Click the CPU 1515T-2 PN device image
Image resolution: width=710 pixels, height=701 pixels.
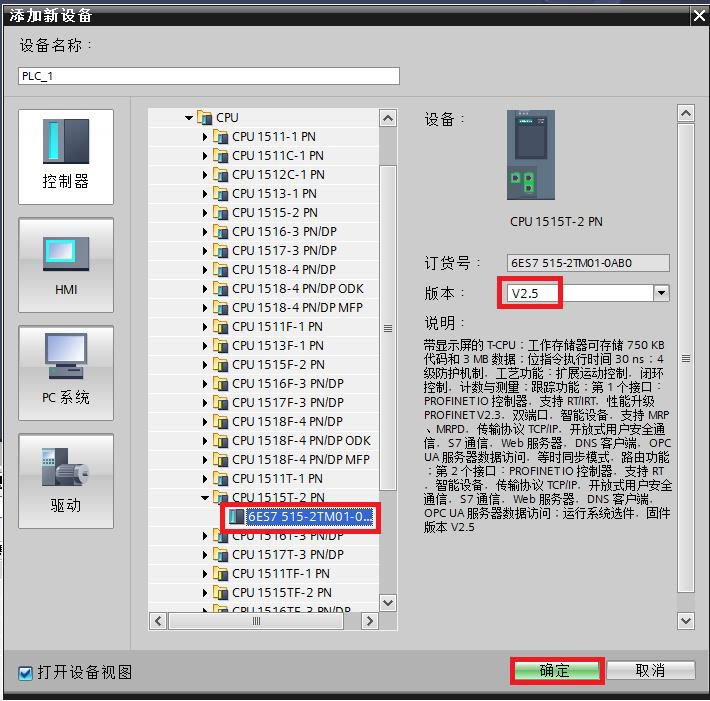tap(531, 155)
